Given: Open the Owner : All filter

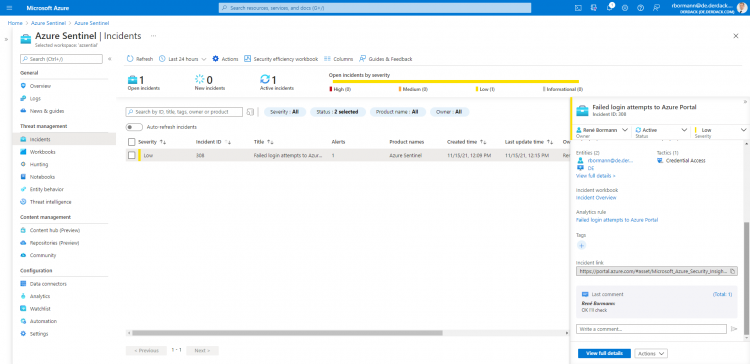Looking at the screenshot, I should 450,112.
